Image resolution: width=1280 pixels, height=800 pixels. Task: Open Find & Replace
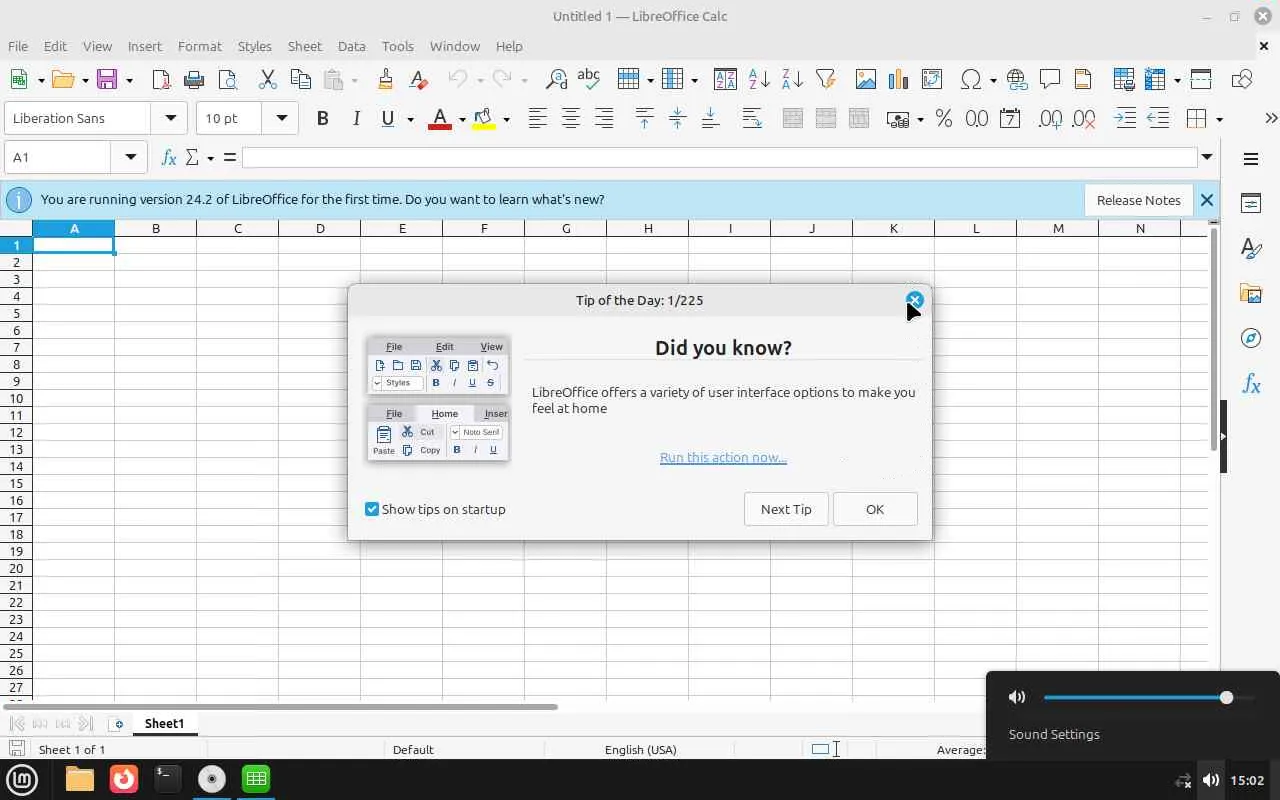(556, 80)
